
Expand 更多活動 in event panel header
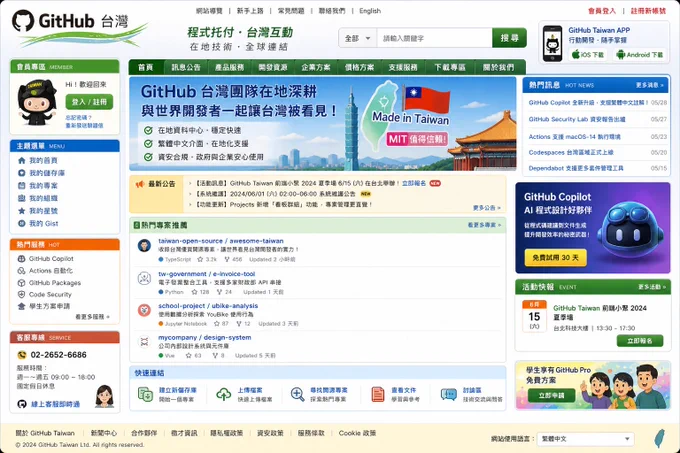click(x=652, y=287)
